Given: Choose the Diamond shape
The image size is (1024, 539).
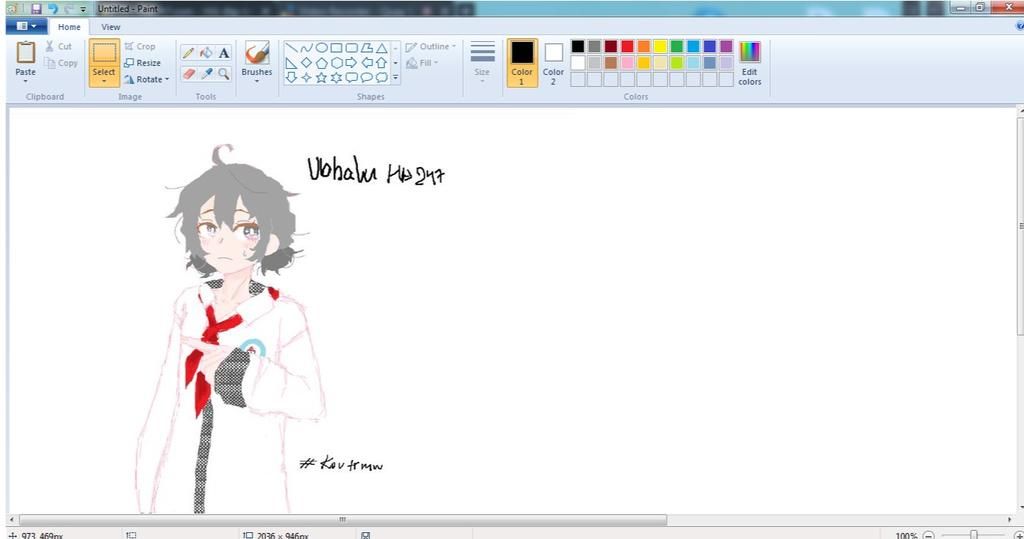Looking at the screenshot, I should 306,63.
